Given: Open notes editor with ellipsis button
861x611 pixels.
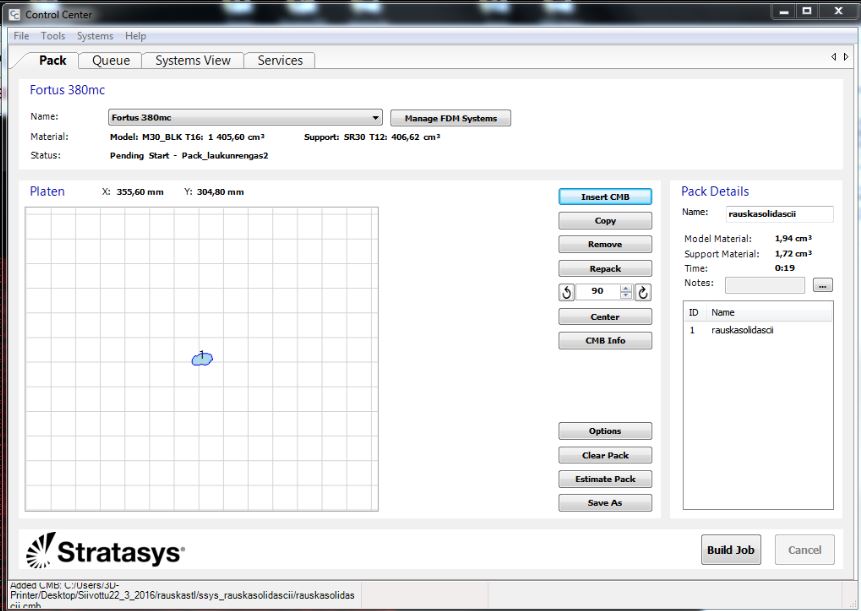Looking at the screenshot, I should [x=823, y=285].
